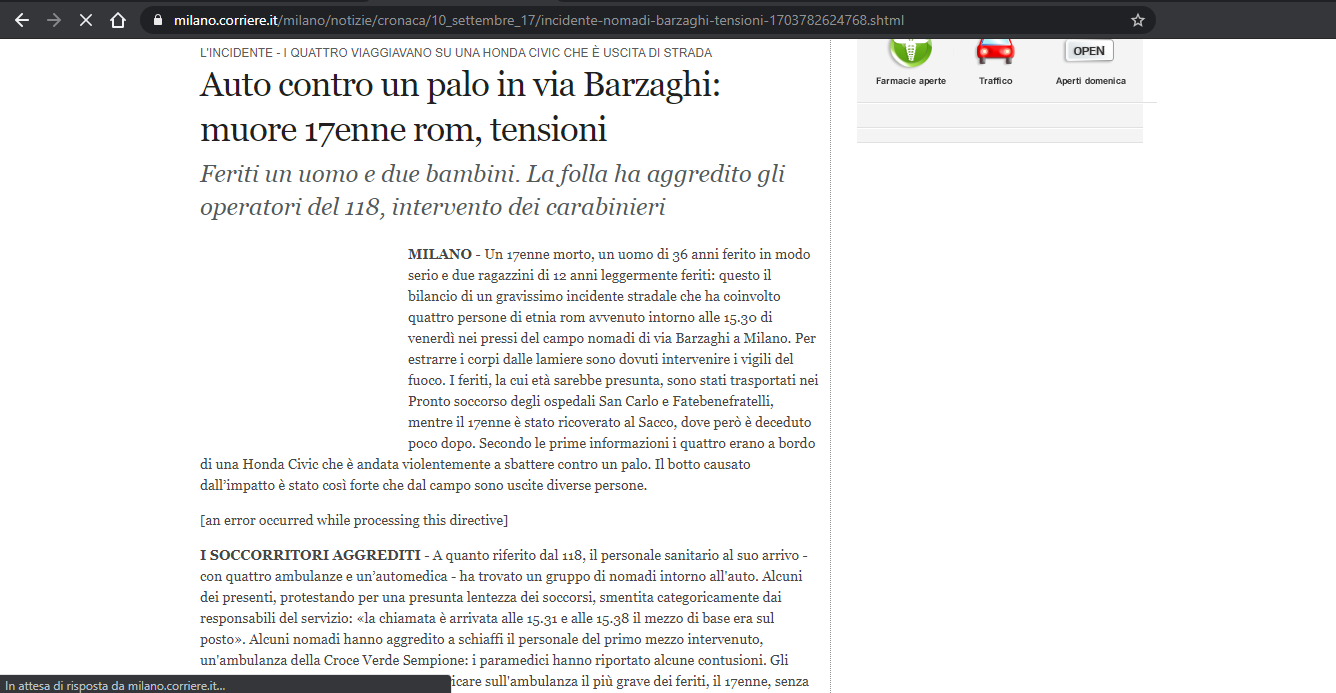
Task: View site security info via lock icon
Action: point(158,20)
